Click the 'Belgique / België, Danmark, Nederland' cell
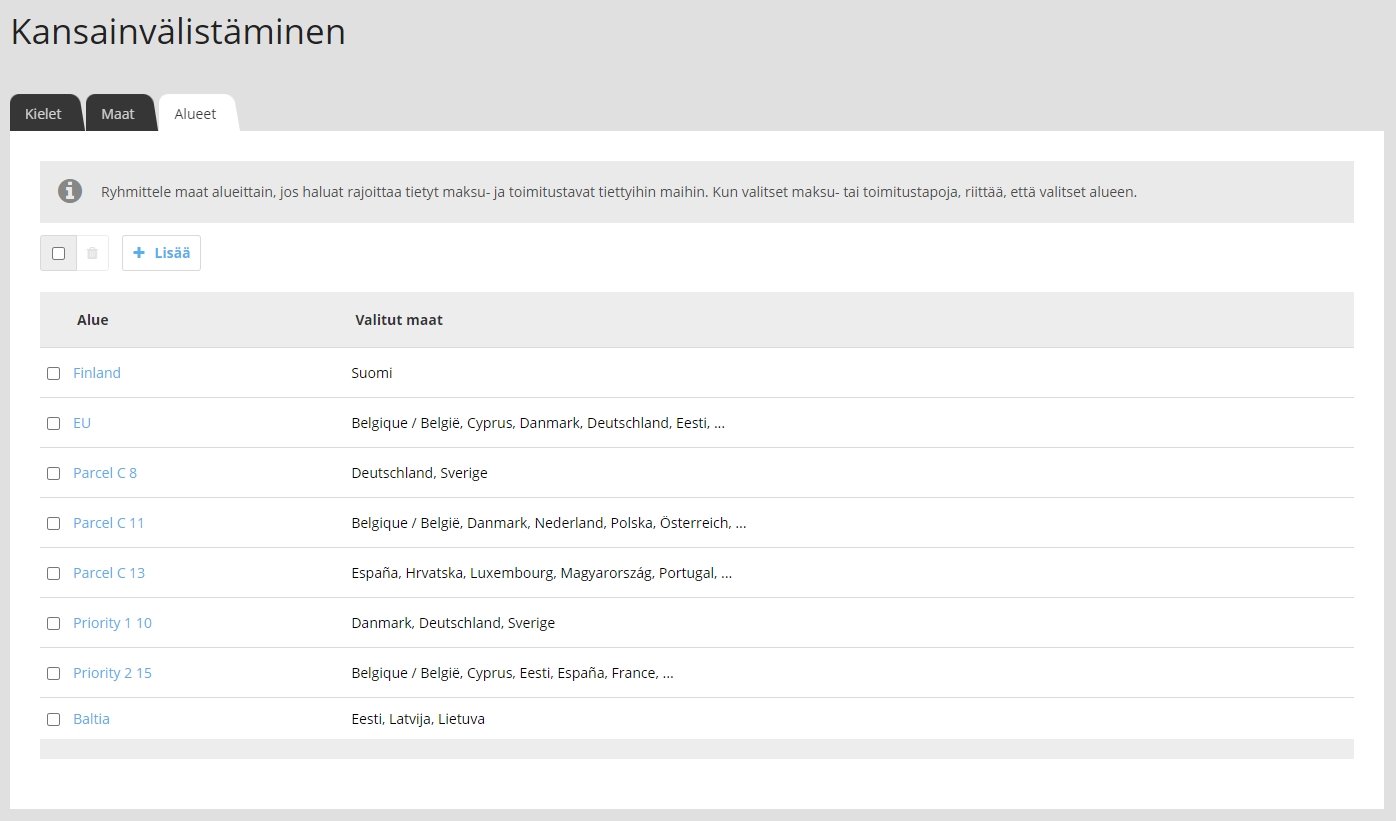Image resolution: width=1396 pixels, height=821 pixels. [549, 523]
